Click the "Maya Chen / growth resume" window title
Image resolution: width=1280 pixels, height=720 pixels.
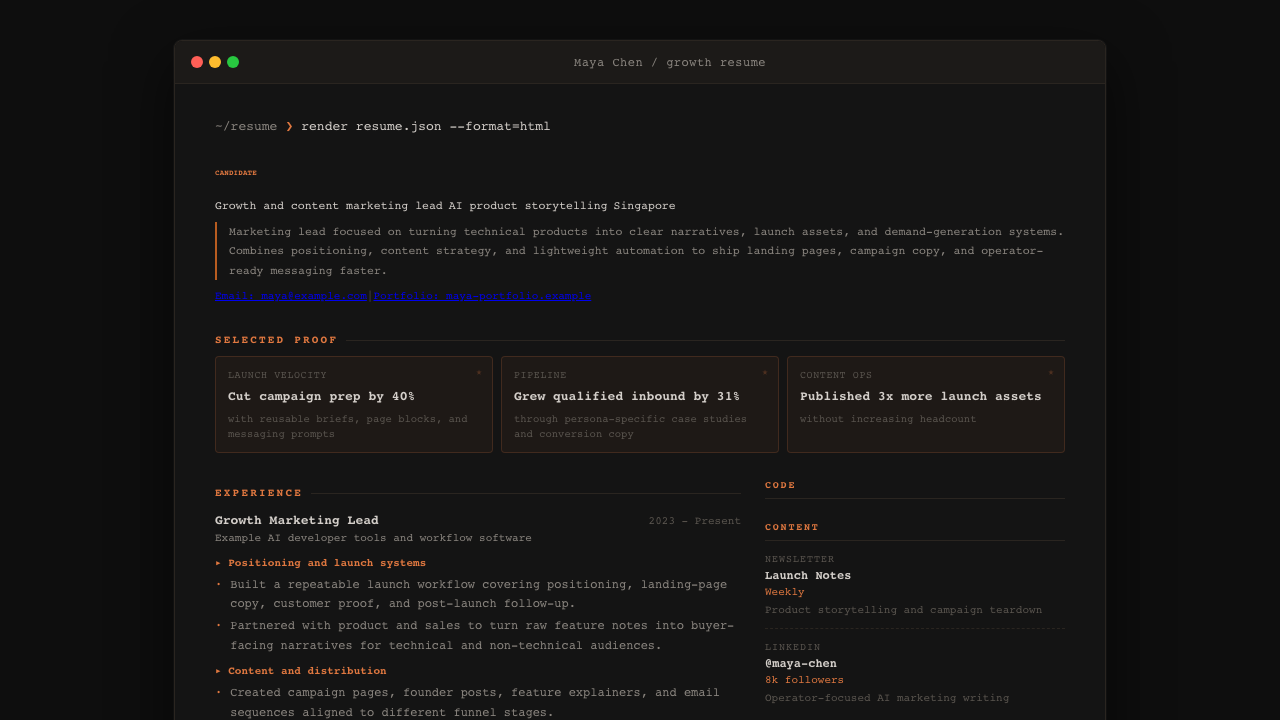[670, 63]
